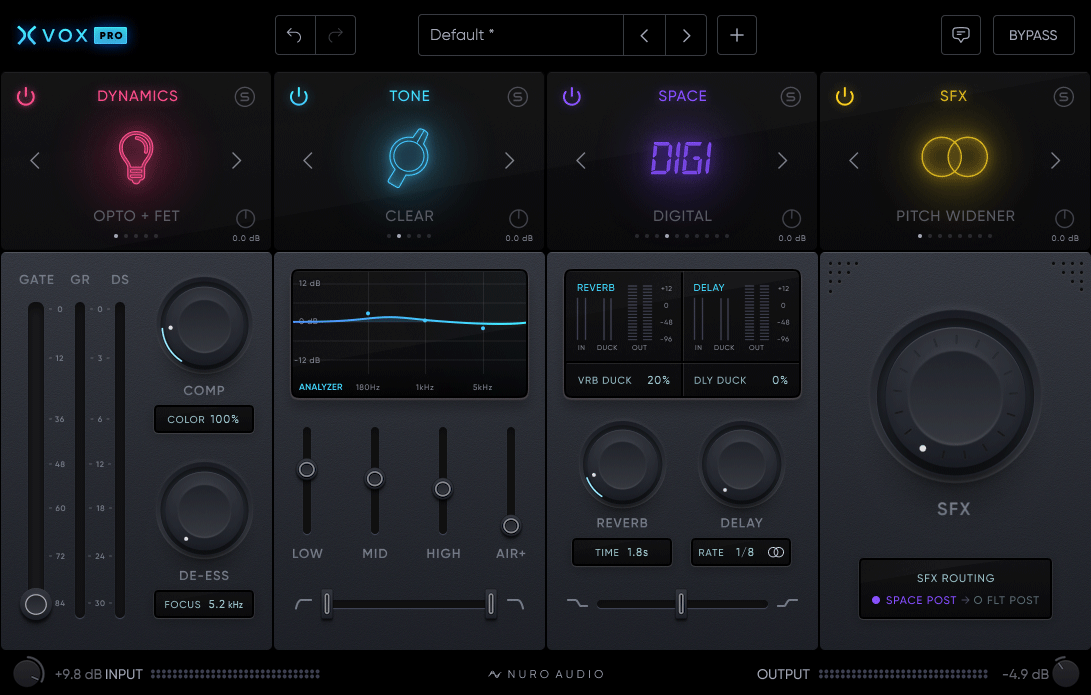Click the COLOR 100% value box
The height and width of the screenshot is (695, 1091).
point(203,420)
